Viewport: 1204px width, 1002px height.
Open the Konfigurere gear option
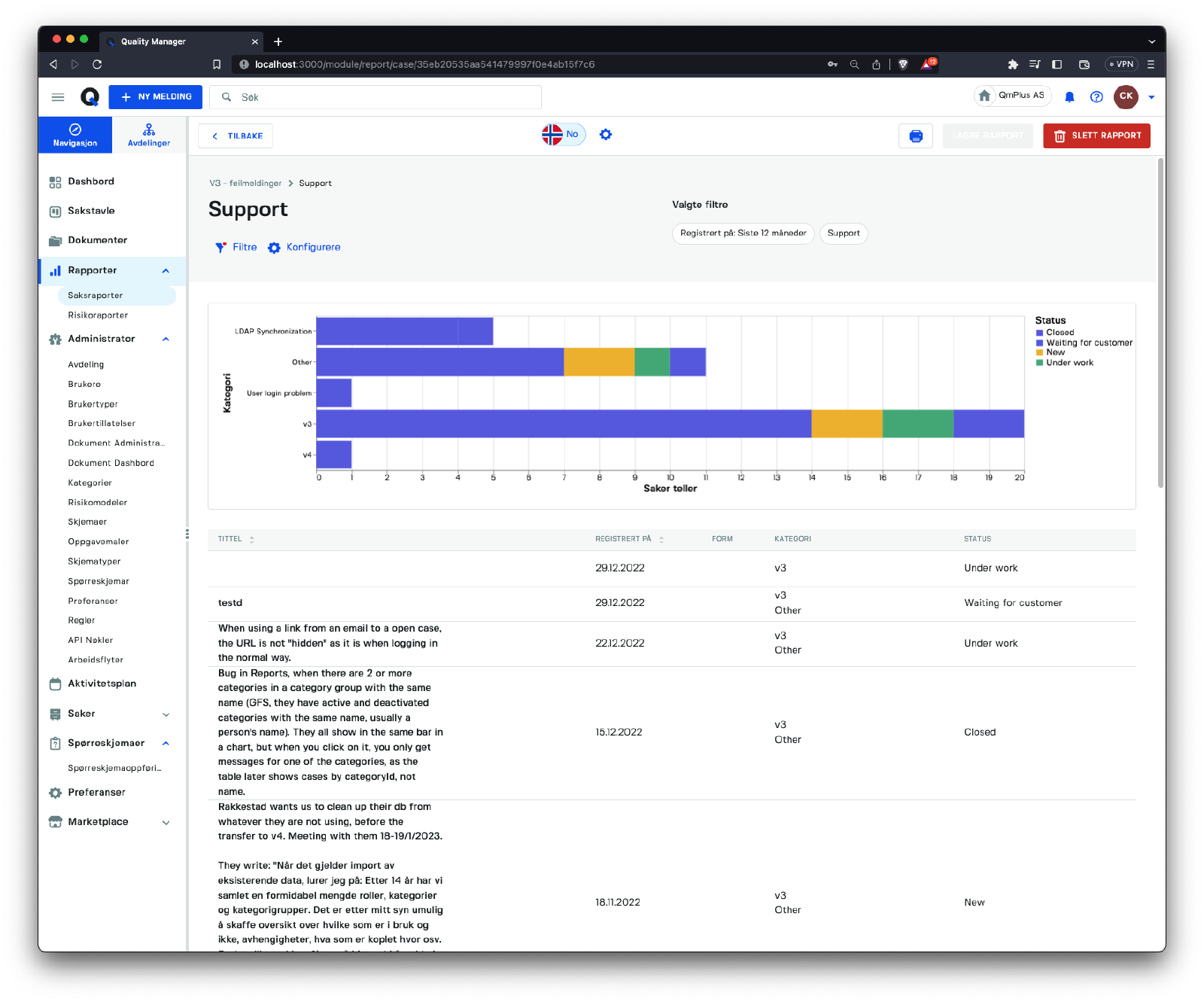point(305,248)
